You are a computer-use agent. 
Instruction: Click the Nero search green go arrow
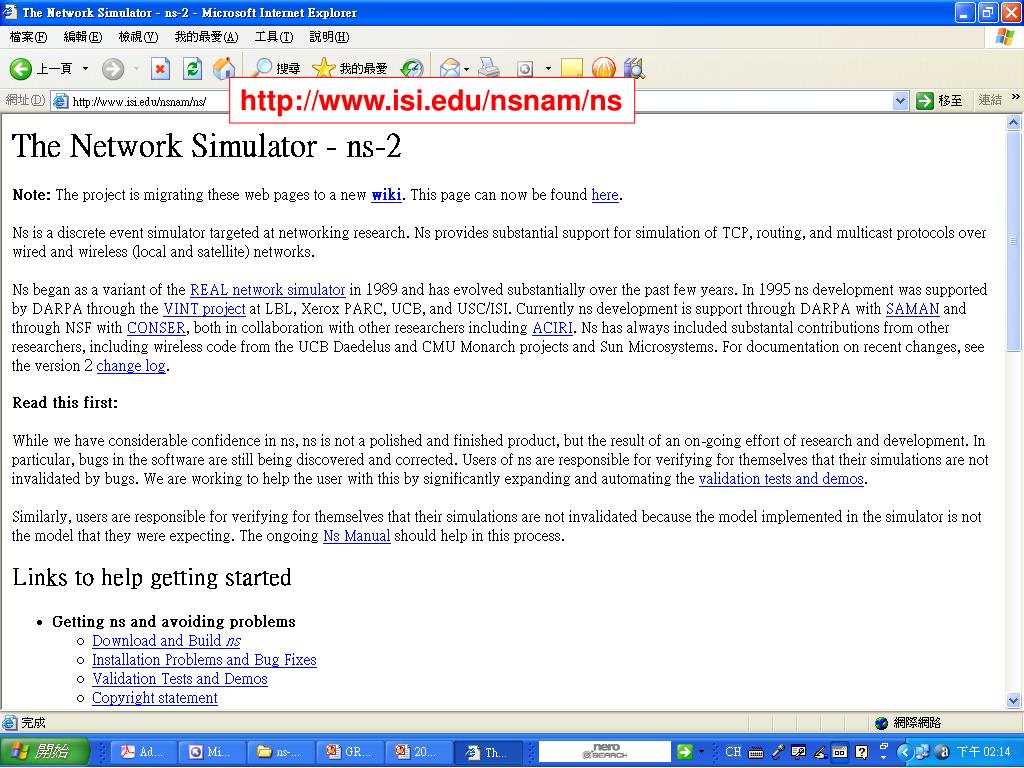[x=684, y=752]
